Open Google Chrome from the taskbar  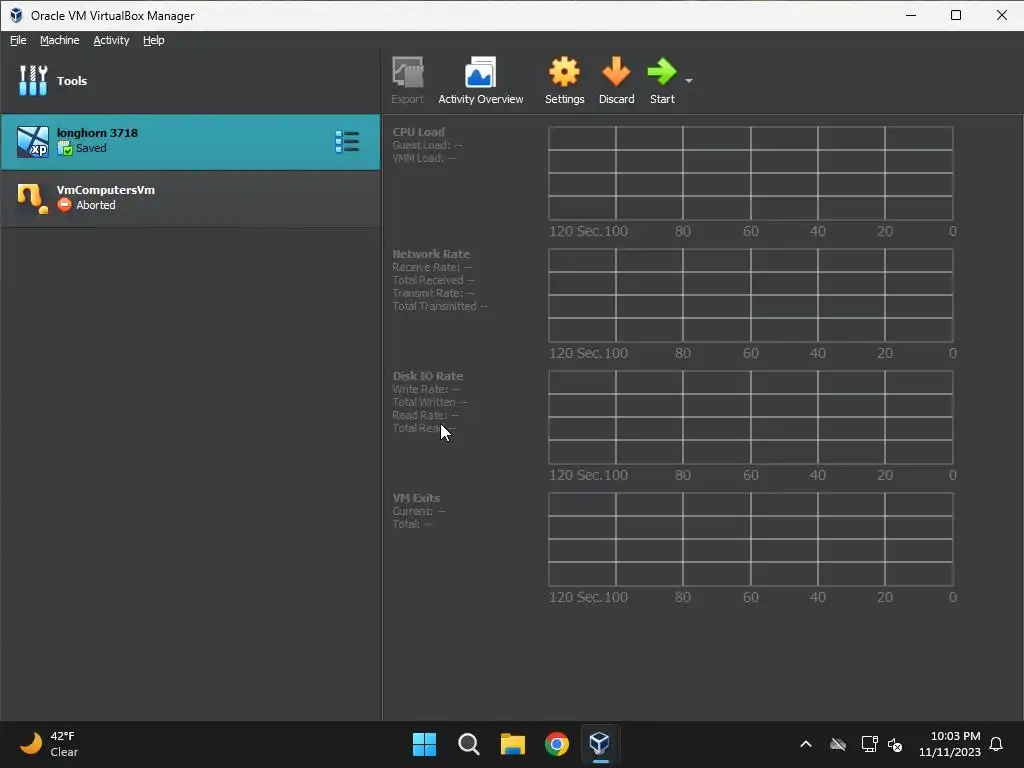pyautogui.click(x=557, y=744)
